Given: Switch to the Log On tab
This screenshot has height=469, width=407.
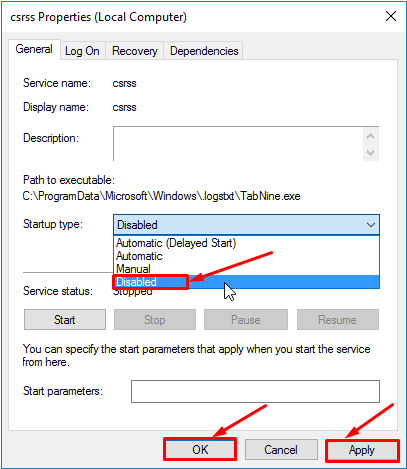Looking at the screenshot, I should [x=82, y=51].
